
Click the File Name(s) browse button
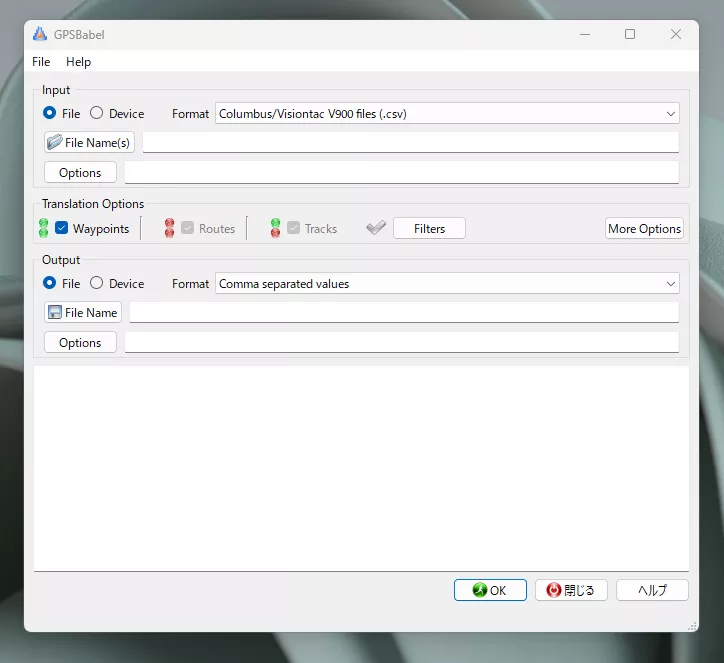click(90, 142)
